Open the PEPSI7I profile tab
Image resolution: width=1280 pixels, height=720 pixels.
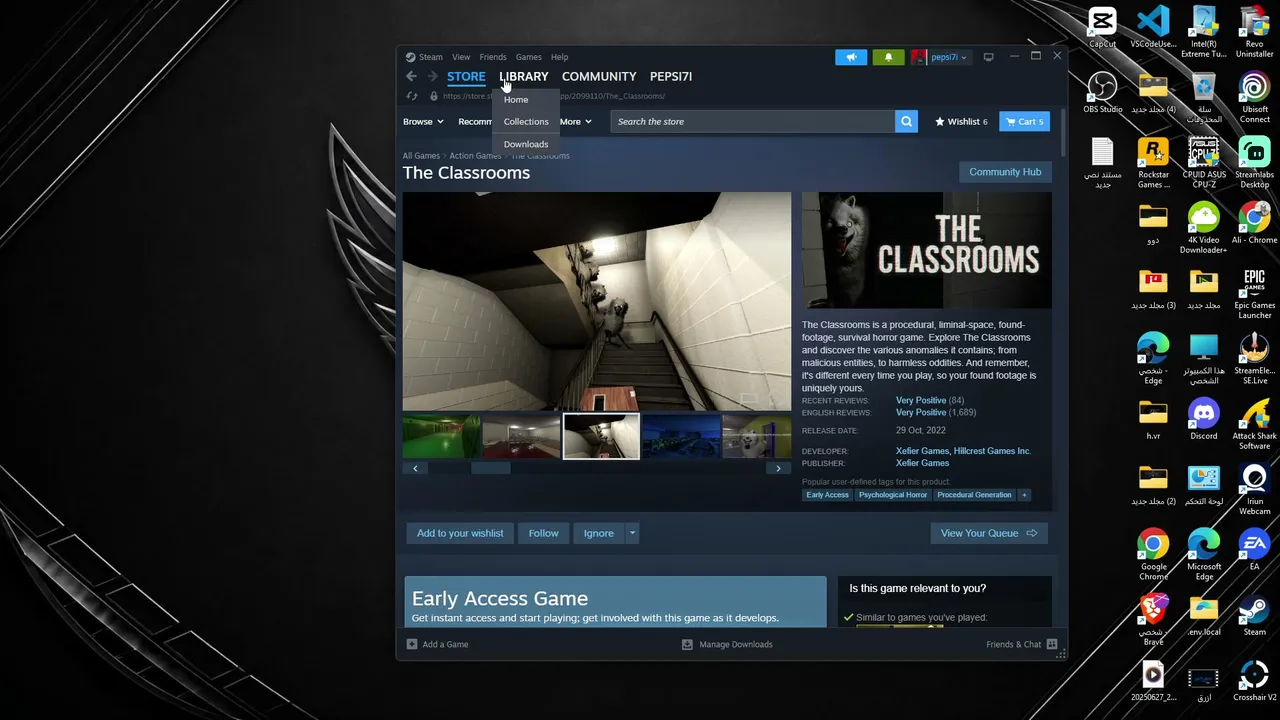tap(671, 76)
